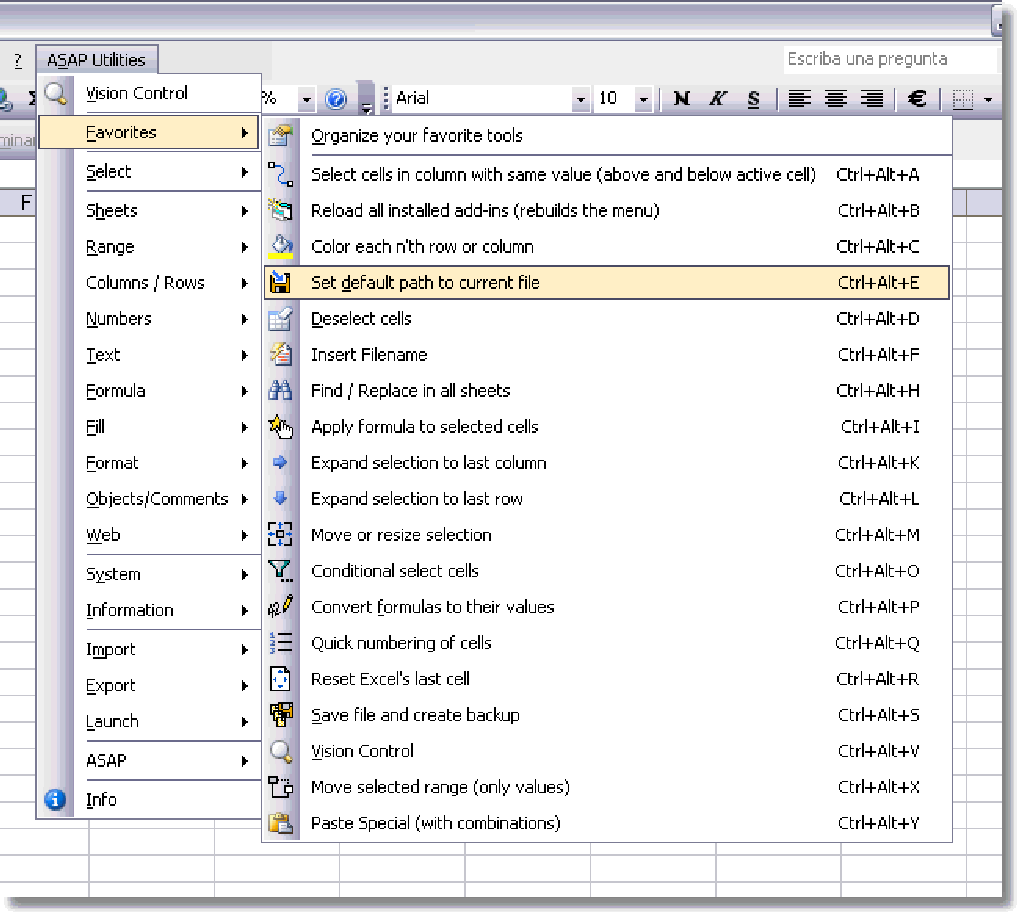1020x915 pixels.
Task: Click the Expand selection to last column arrow icon
Action: [280, 462]
